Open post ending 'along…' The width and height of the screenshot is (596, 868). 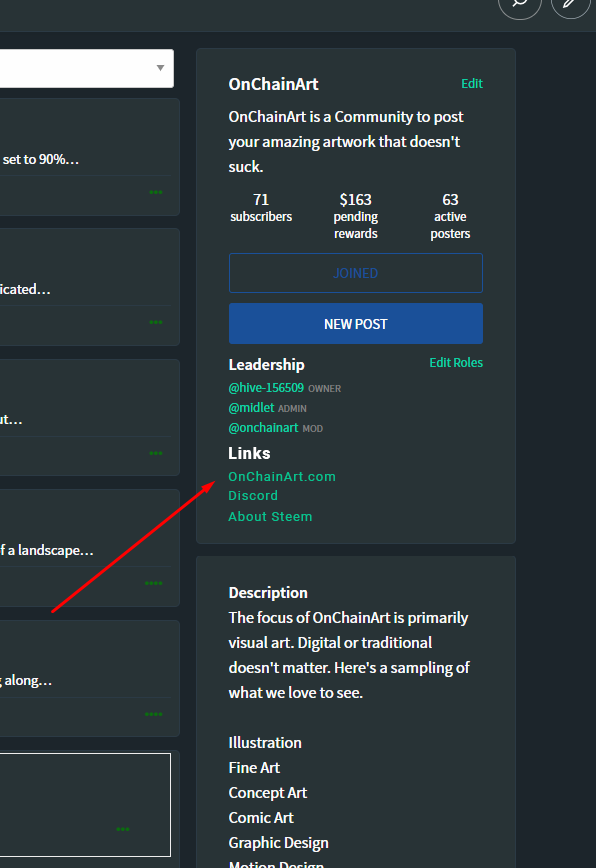point(26,680)
